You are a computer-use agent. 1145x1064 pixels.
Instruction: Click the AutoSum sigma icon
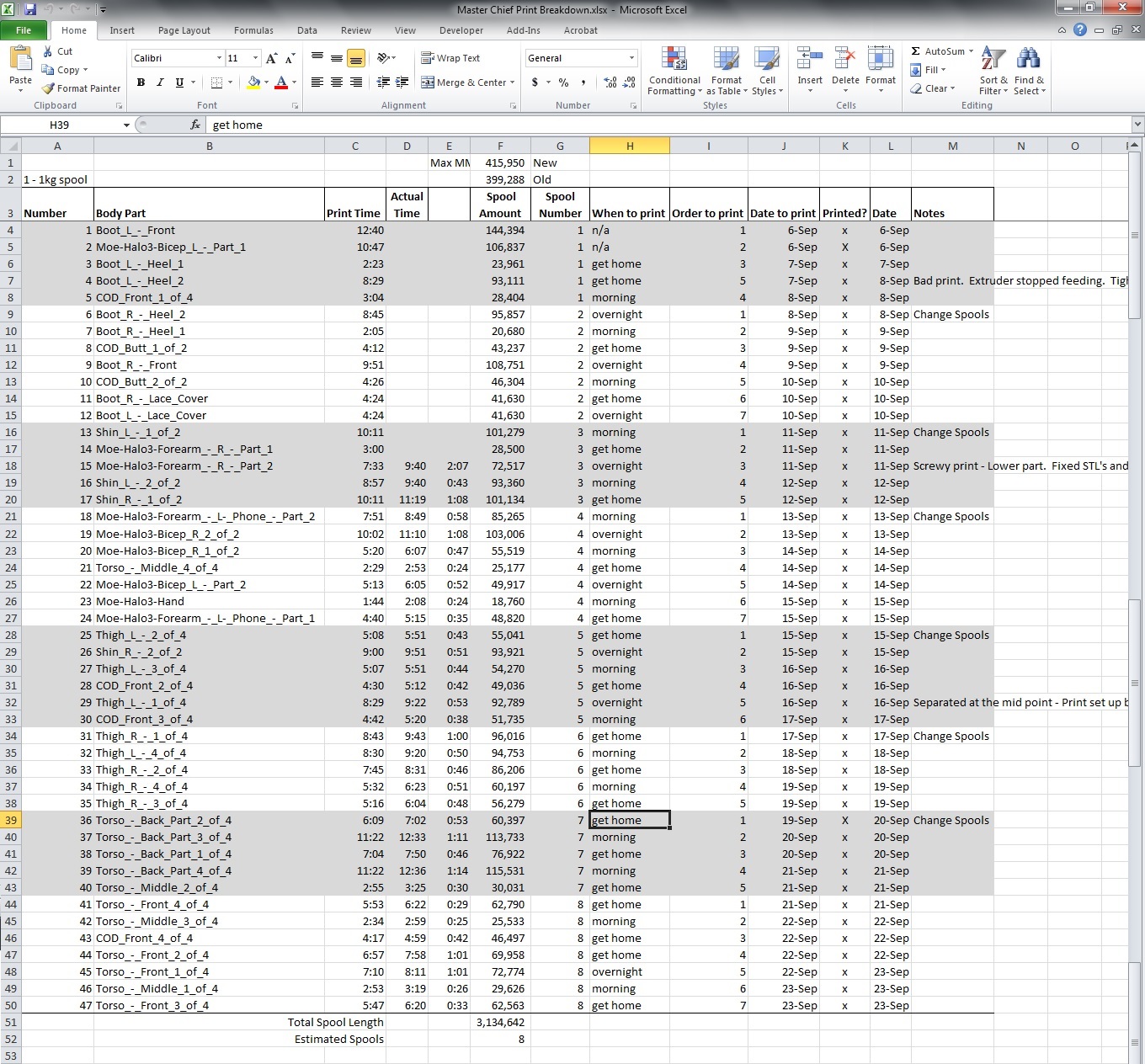point(916,51)
